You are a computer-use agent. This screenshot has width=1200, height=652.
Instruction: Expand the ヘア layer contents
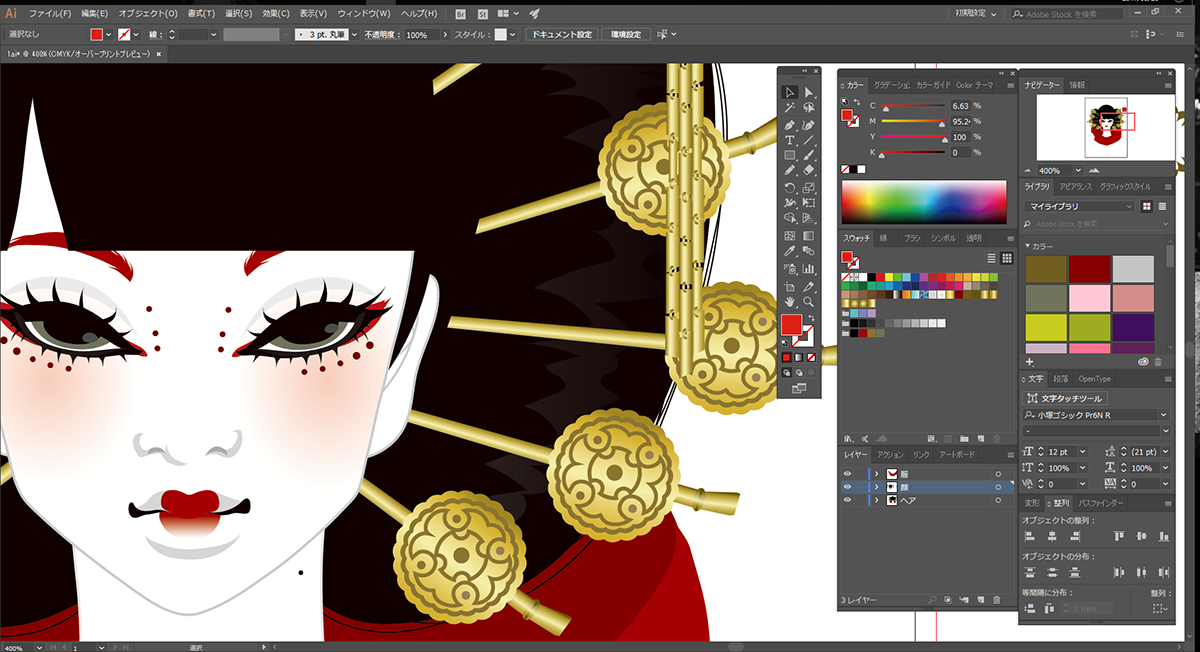[877, 499]
